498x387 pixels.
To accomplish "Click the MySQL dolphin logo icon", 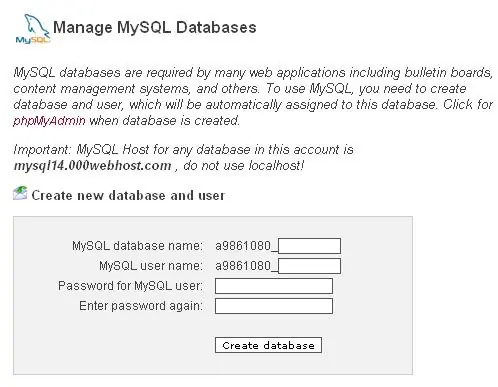I will (33, 29).
